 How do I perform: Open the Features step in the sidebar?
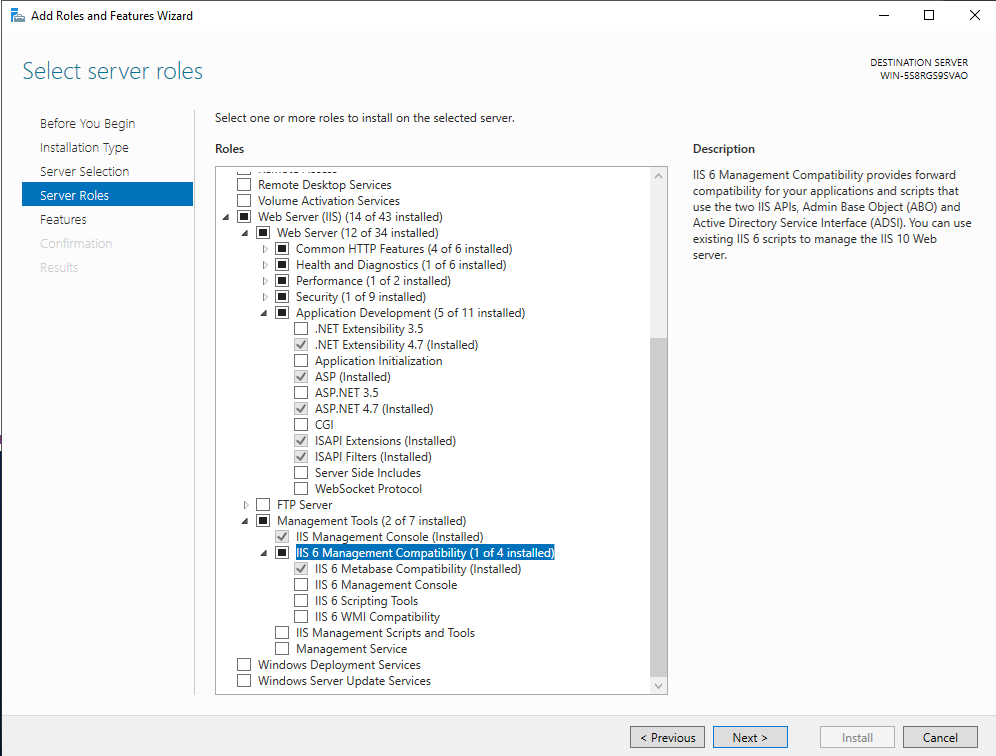coord(63,219)
